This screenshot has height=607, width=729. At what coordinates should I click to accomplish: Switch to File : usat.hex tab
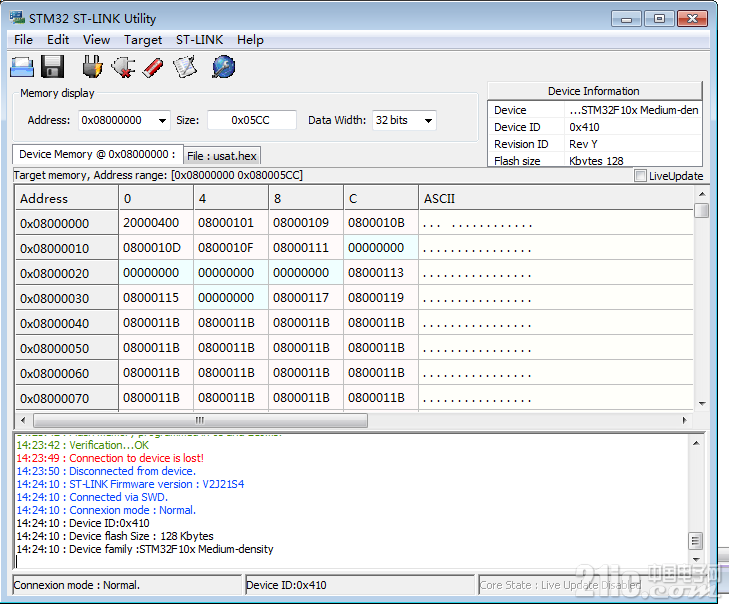(x=222, y=156)
